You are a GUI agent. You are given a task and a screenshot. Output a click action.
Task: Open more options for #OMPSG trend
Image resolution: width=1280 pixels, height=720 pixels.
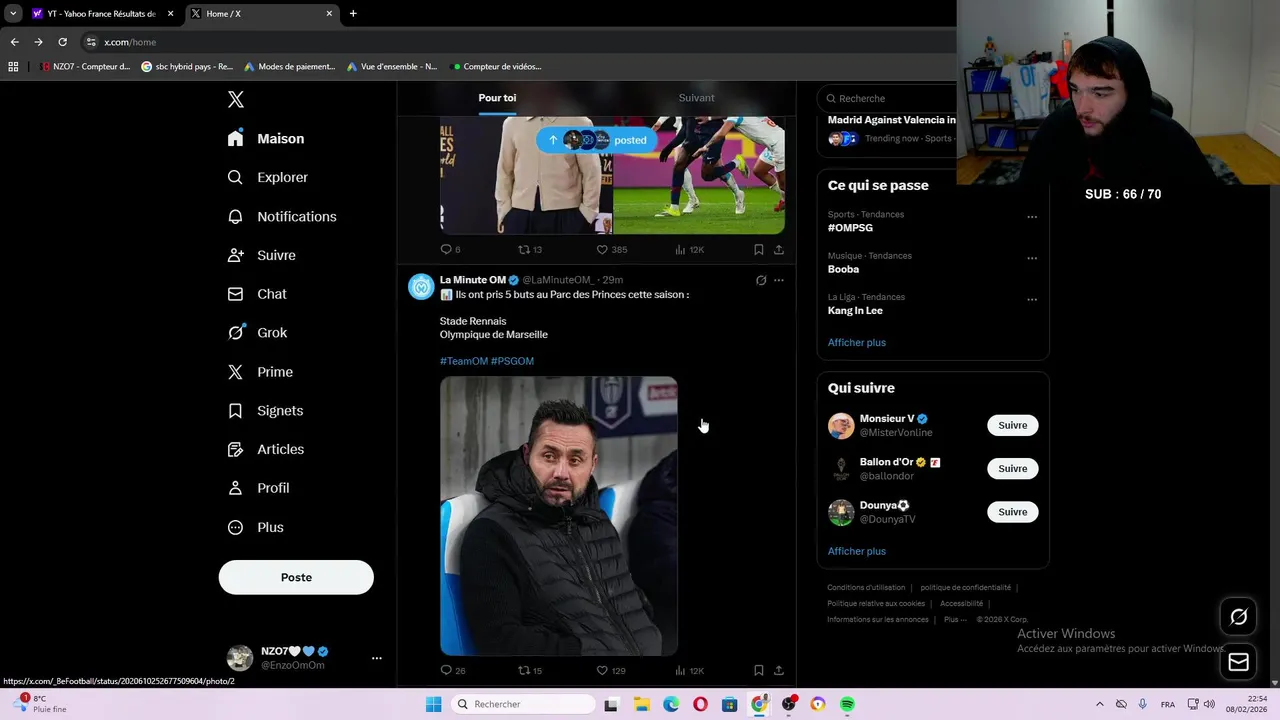[1032, 217]
